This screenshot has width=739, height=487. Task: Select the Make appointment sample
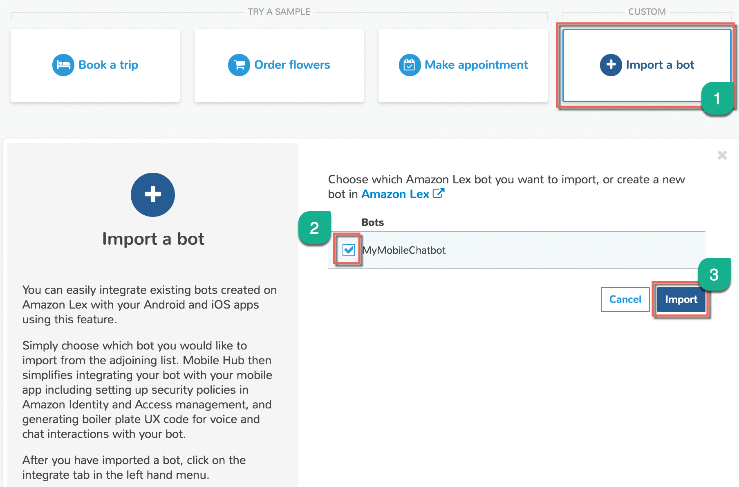tap(463, 65)
